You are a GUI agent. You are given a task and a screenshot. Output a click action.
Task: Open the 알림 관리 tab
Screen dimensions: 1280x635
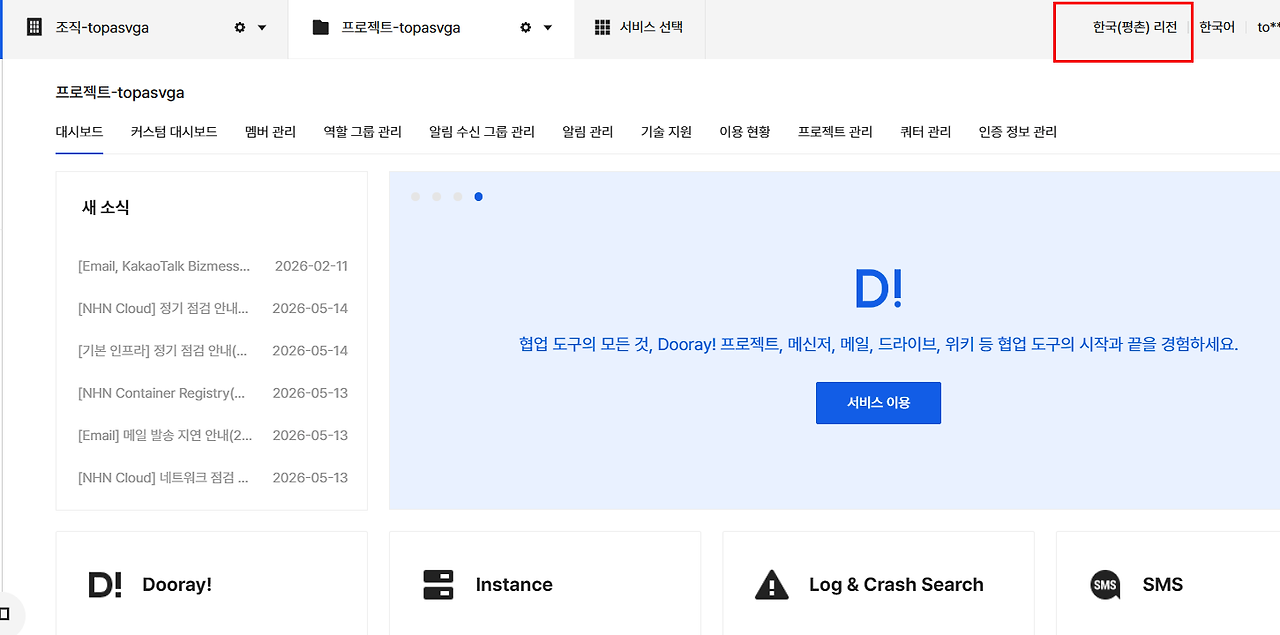coord(588,132)
